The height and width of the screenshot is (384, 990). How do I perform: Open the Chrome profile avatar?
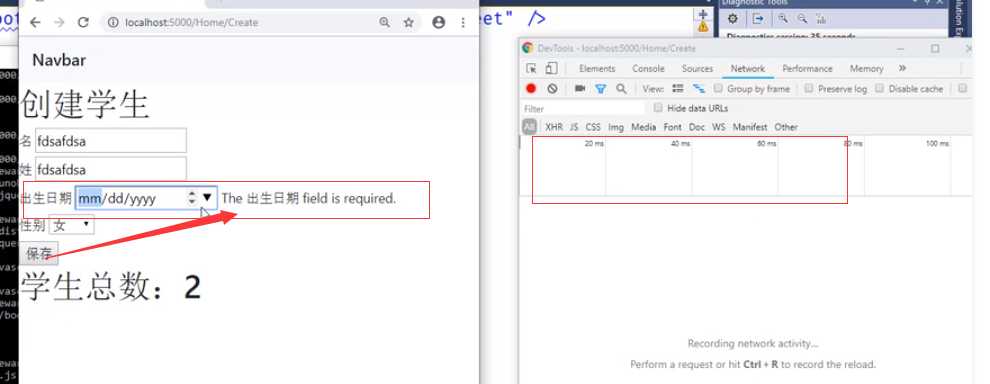(x=438, y=23)
